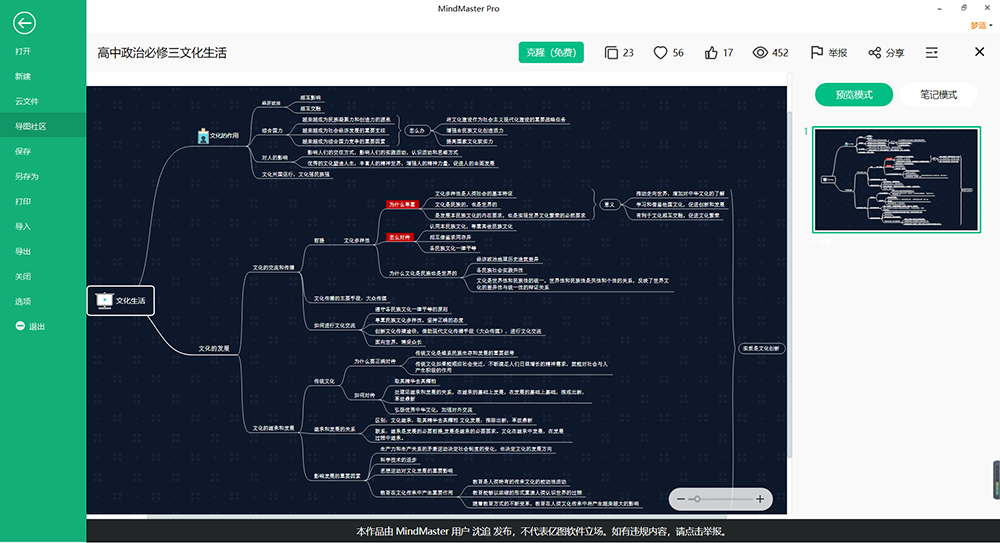This screenshot has width=1000, height=543.
Task: Switch to 笔记模式 notes mode
Action: tap(938, 94)
